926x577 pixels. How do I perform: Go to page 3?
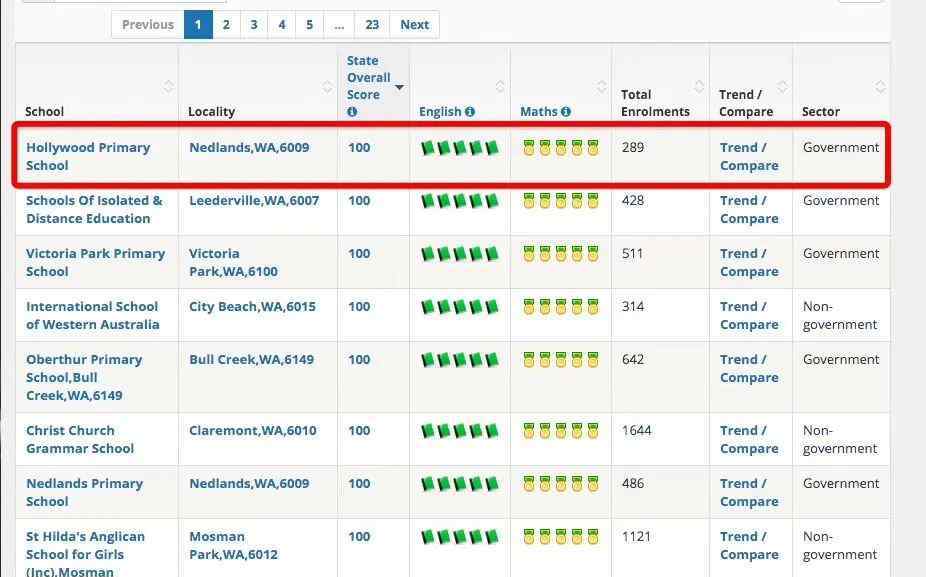254,25
